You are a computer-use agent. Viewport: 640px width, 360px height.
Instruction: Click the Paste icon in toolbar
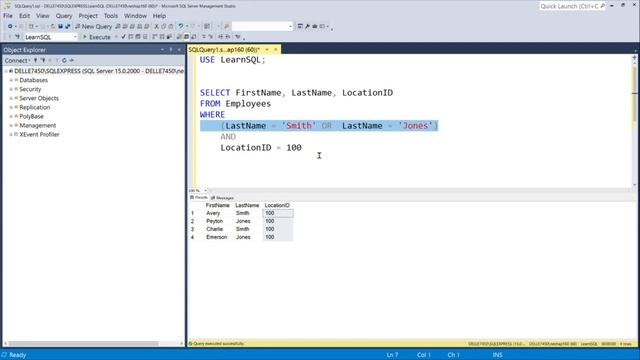coord(171,26)
